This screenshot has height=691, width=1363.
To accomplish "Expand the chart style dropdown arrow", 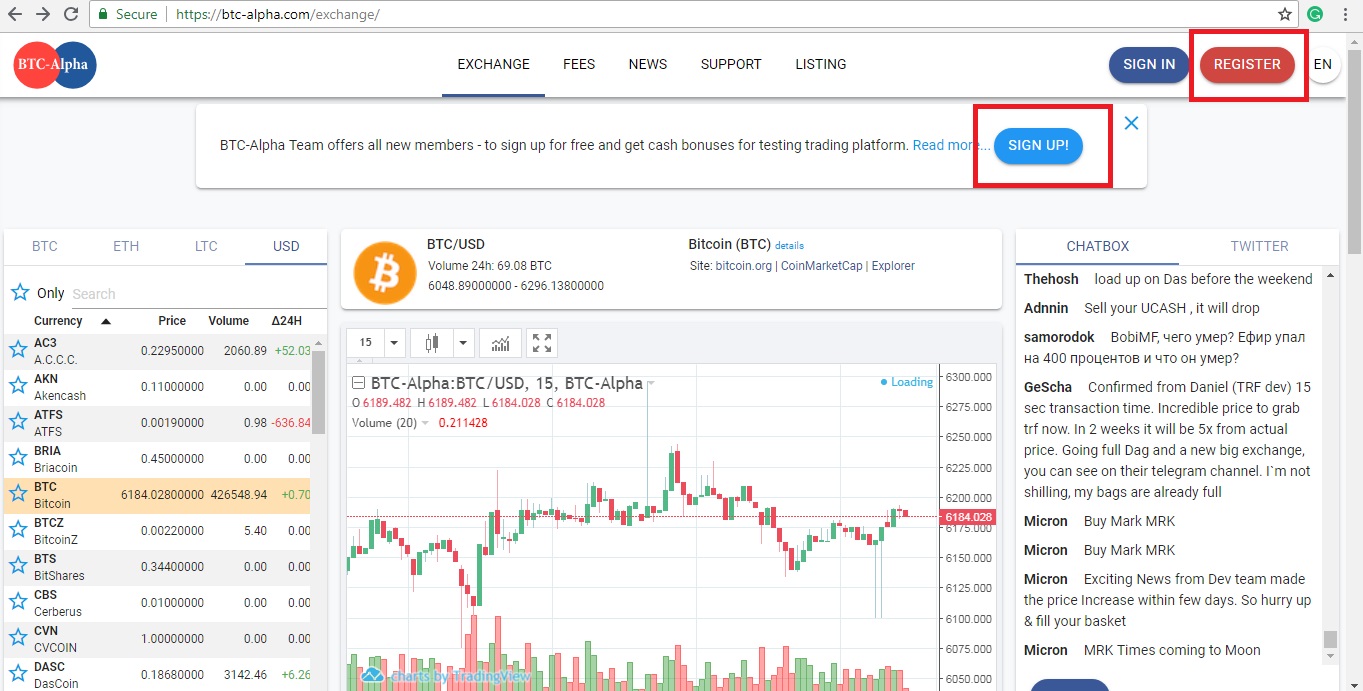I will click(x=463, y=343).
